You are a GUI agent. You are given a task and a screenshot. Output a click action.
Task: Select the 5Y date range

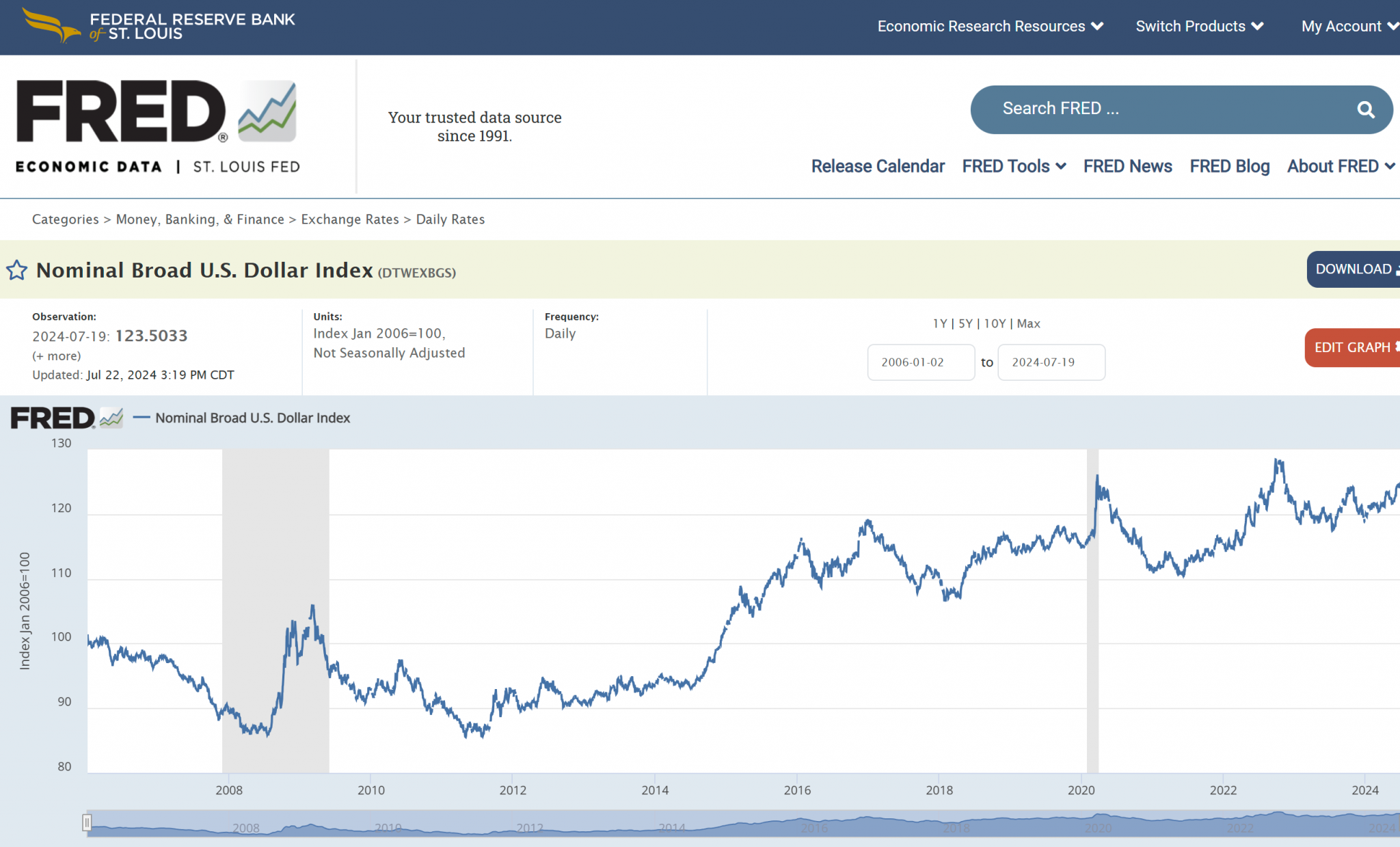click(x=965, y=323)
